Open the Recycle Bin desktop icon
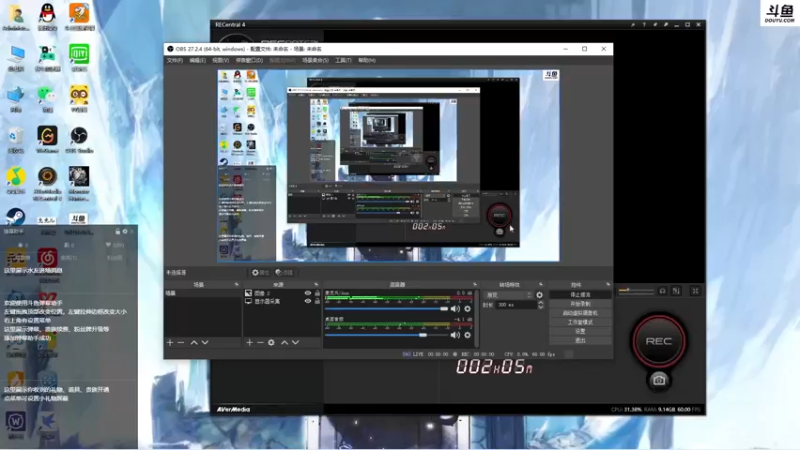The image size is (800, 450). pyautogui.click(x=16, y=139)
